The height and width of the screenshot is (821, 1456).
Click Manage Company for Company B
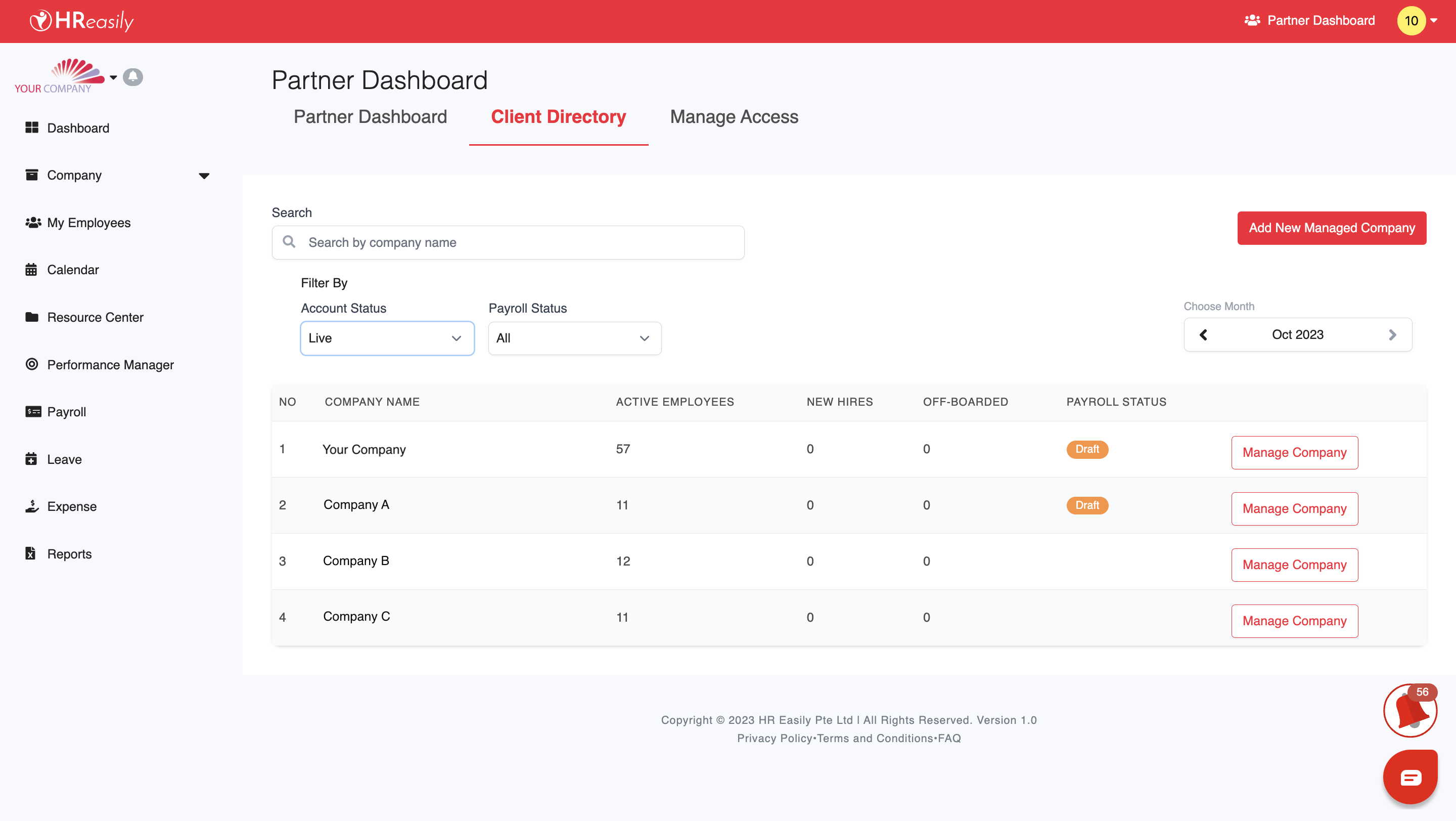(x=1294, y=565)
